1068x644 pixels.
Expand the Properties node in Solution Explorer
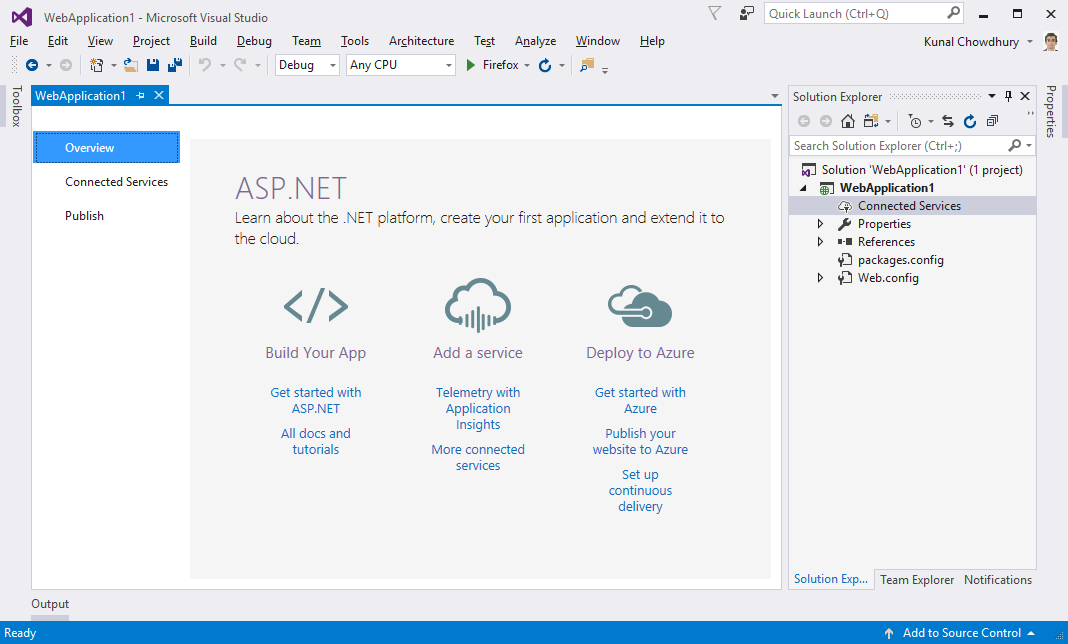[821, 224]
